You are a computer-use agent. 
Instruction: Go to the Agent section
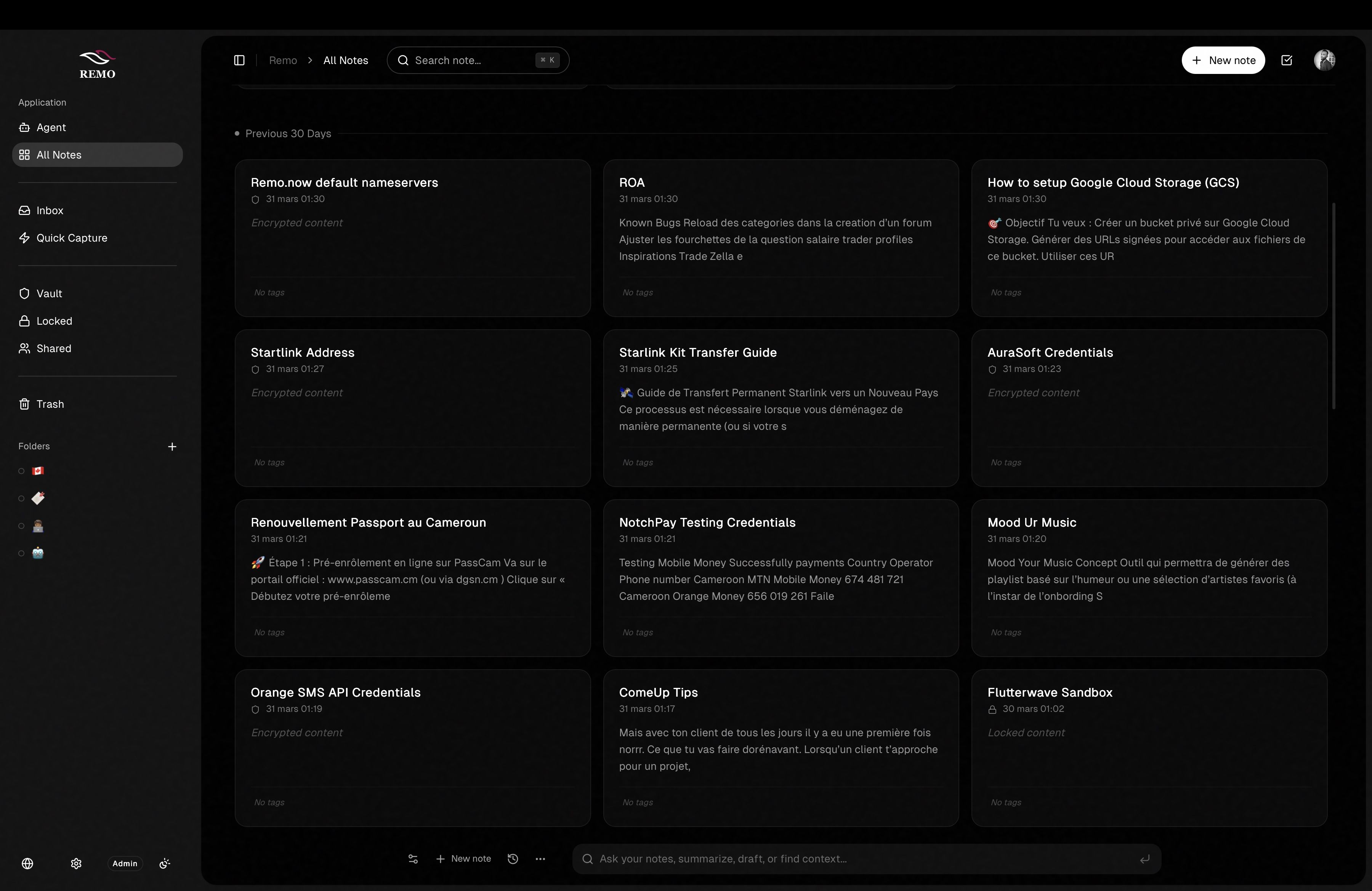[51, 127]
